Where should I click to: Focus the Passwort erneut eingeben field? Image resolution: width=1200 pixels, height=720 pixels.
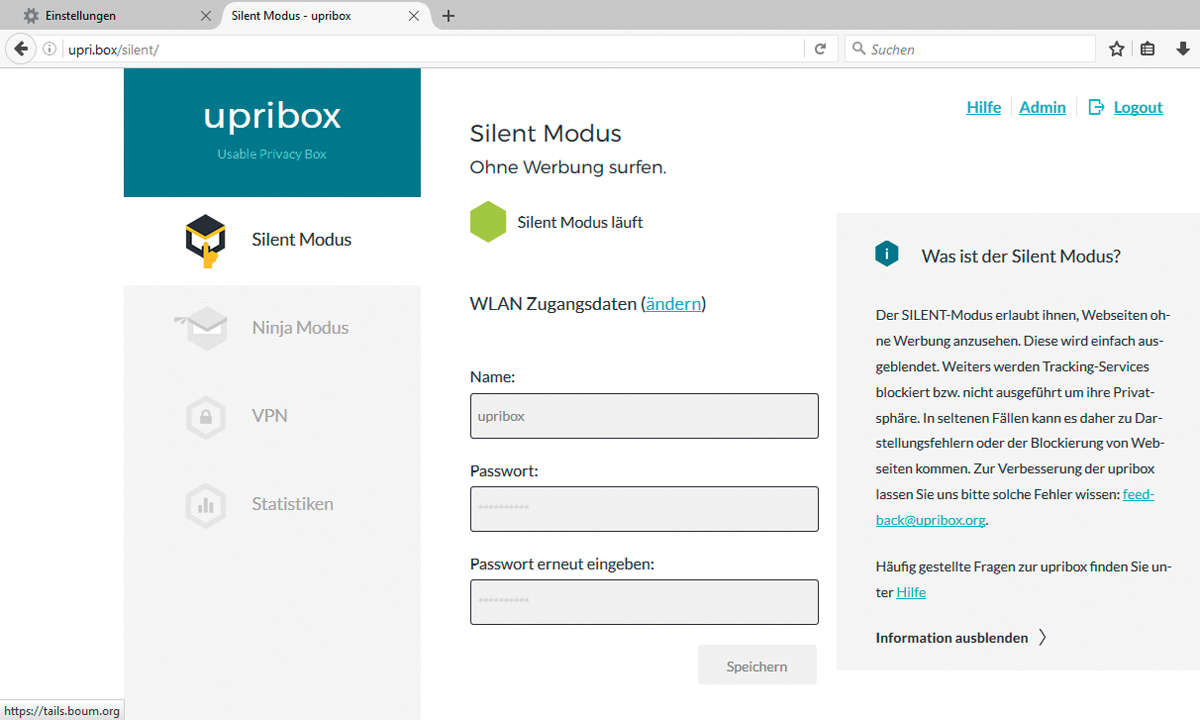pyautogui.click(x=644, y=602)
